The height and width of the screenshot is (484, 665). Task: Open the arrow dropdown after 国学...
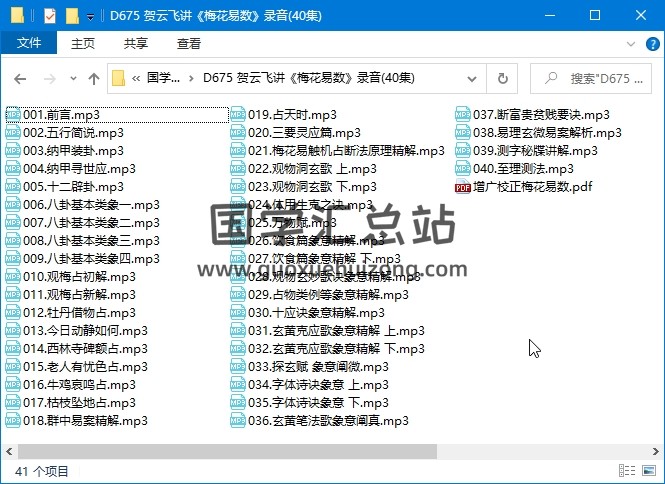[192, 78]
